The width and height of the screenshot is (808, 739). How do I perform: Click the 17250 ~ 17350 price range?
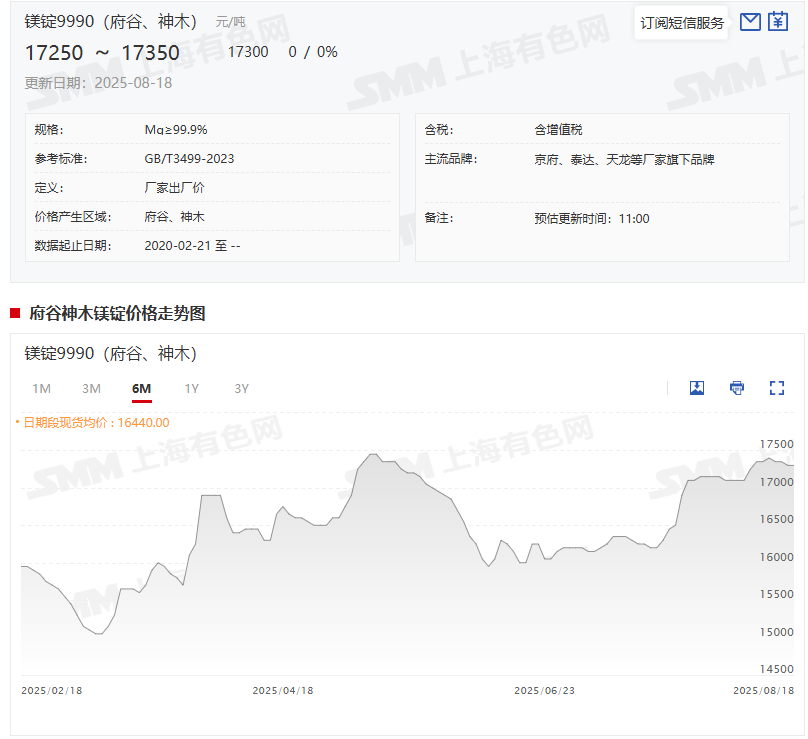tap(102, 53)
